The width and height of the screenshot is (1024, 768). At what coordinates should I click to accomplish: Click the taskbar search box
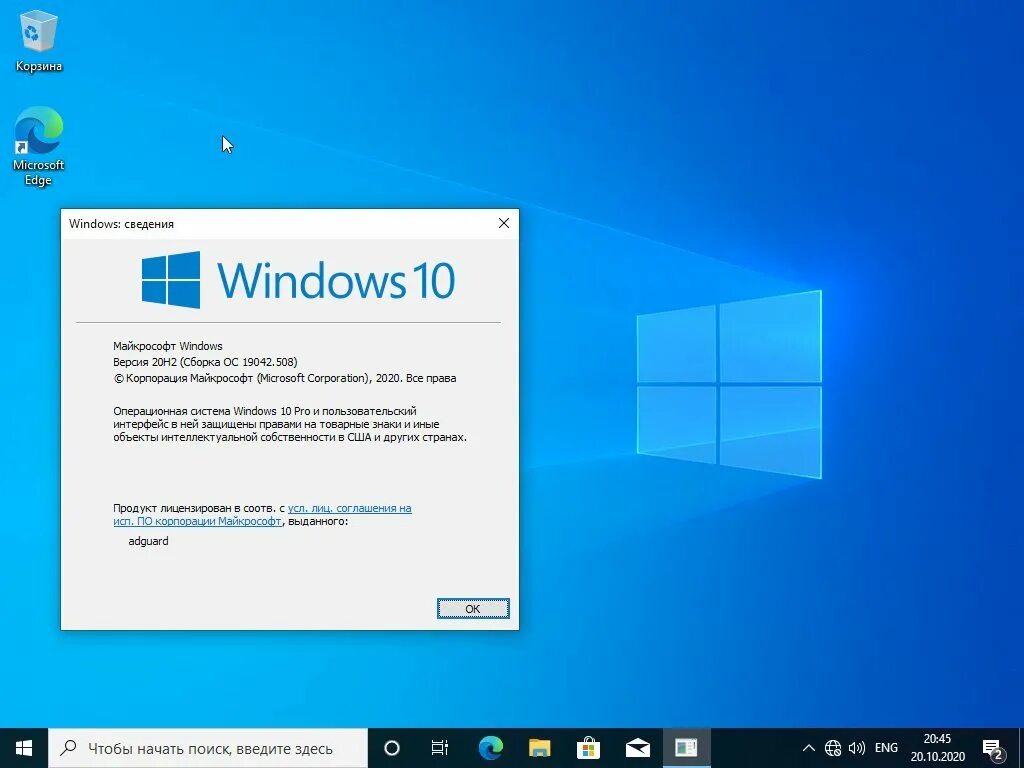coord(208,748)
